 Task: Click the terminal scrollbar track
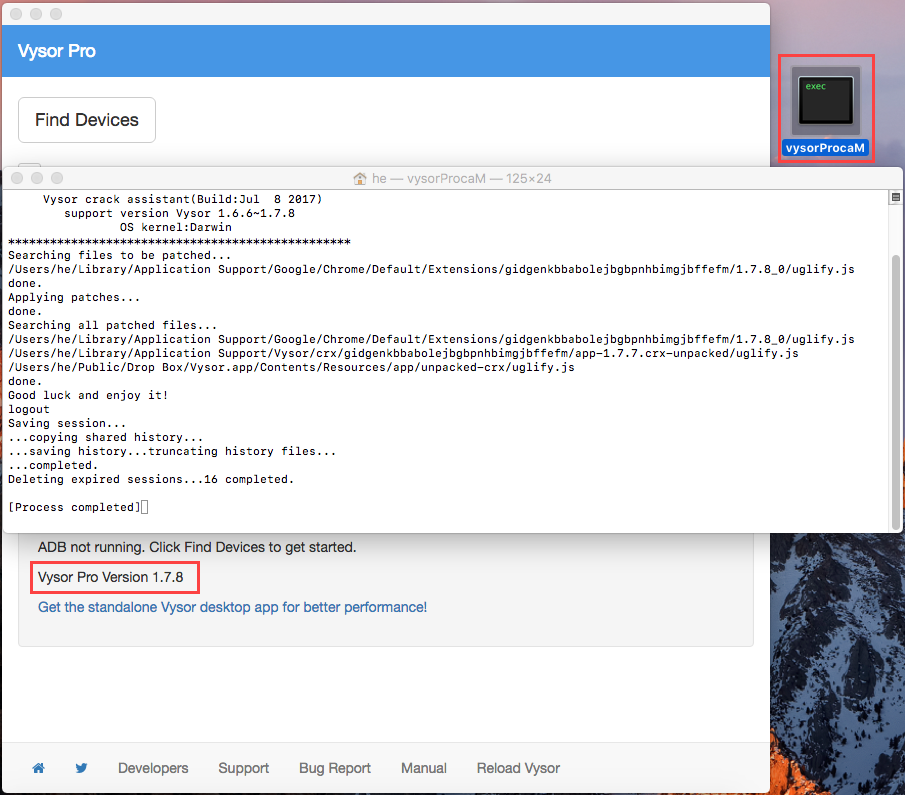(896, 369)
